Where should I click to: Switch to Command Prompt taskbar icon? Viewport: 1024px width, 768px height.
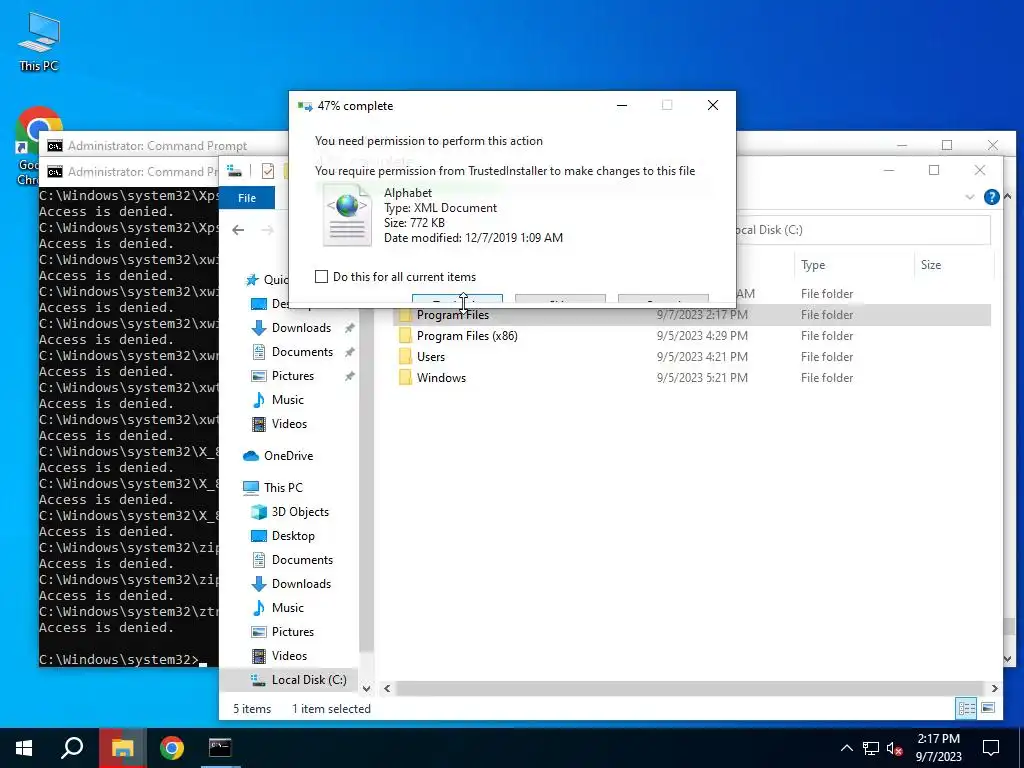pyautogui.click(x=220, y=748)
